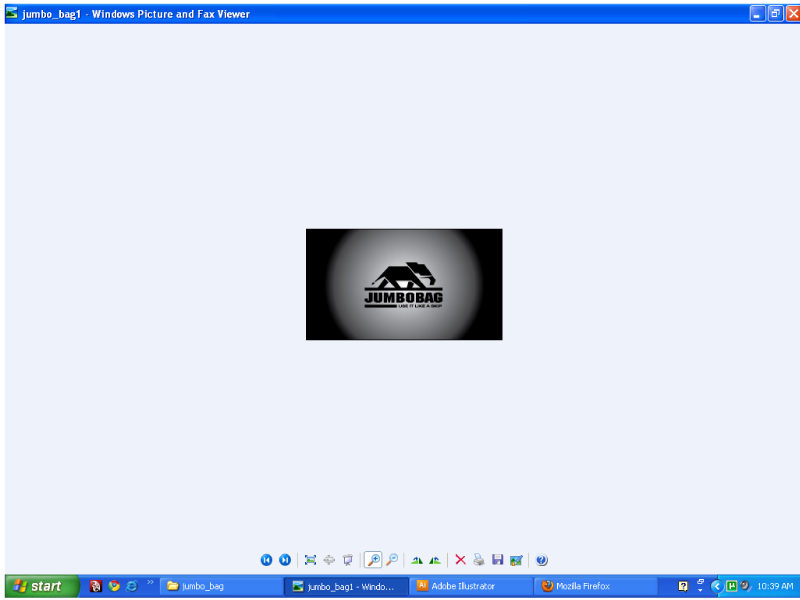Click the viewer title bar icon
800x600 pixels.
coord(12,13)
